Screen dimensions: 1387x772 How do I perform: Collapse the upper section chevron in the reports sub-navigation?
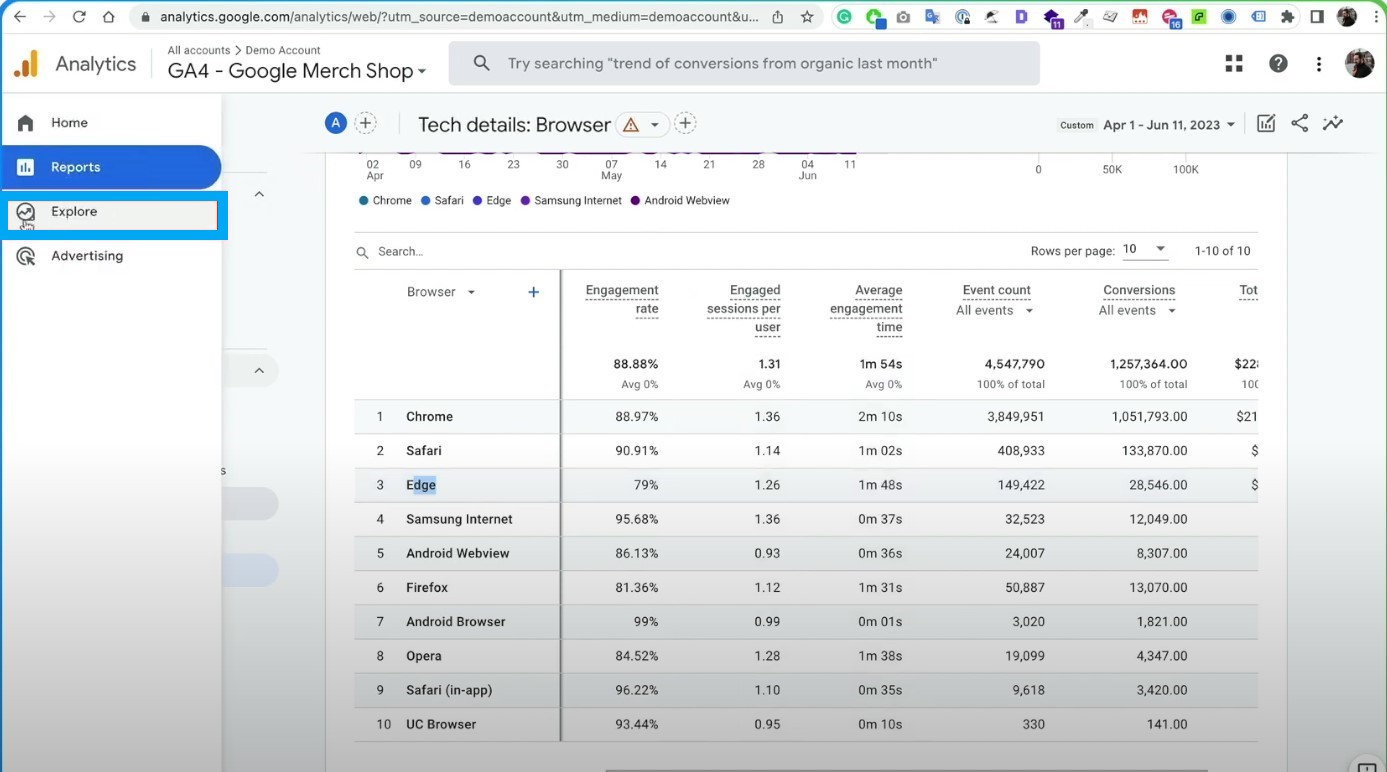(x=259, y=194)
